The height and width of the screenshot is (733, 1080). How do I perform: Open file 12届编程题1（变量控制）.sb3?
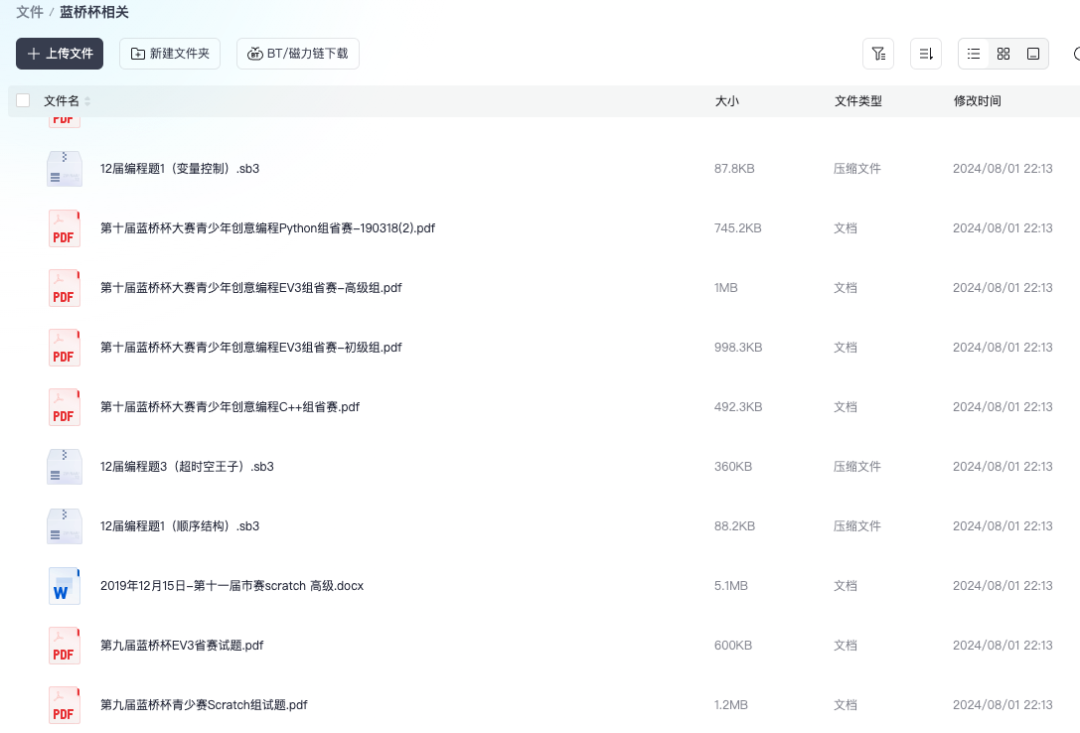pyautogui.click(x=180, y=169)
